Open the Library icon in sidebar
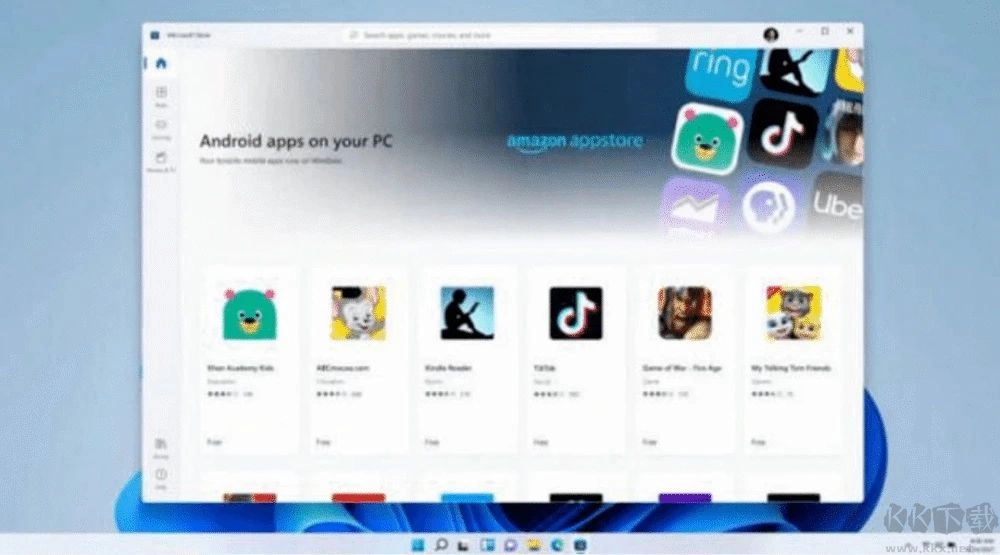This screenshot has width=1000, height=555. pyautogui.click(x=161, y=445)
